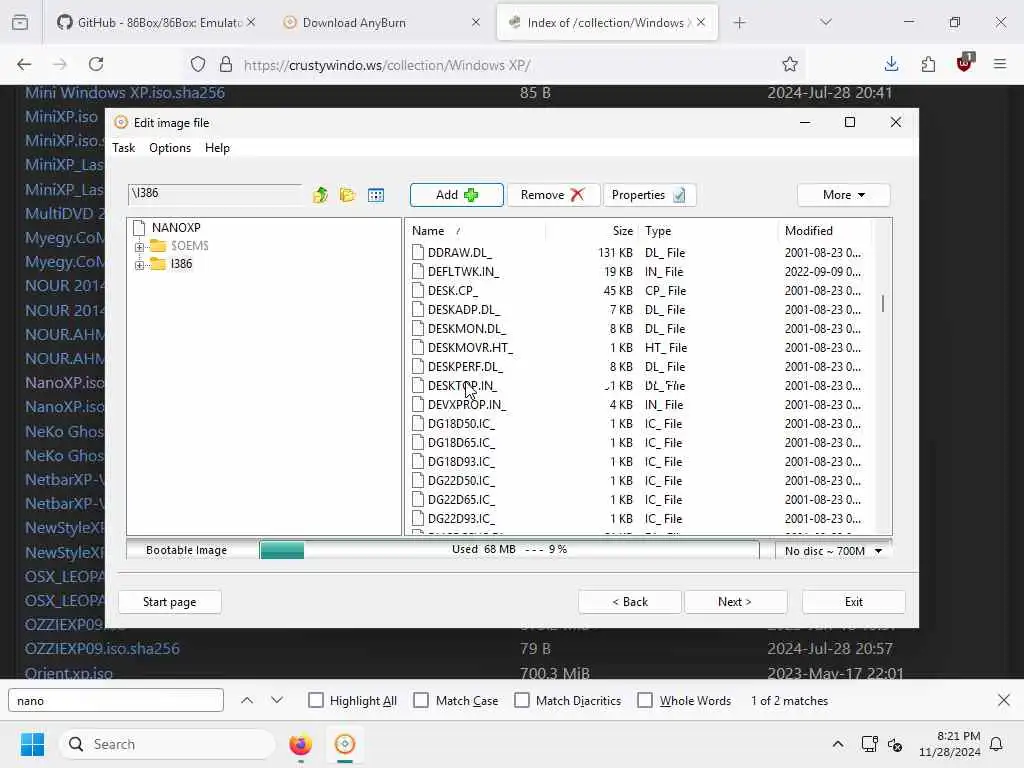Reload the current browser page
This screenshot has width=1024, height=768.
click(x=96, y=64)
